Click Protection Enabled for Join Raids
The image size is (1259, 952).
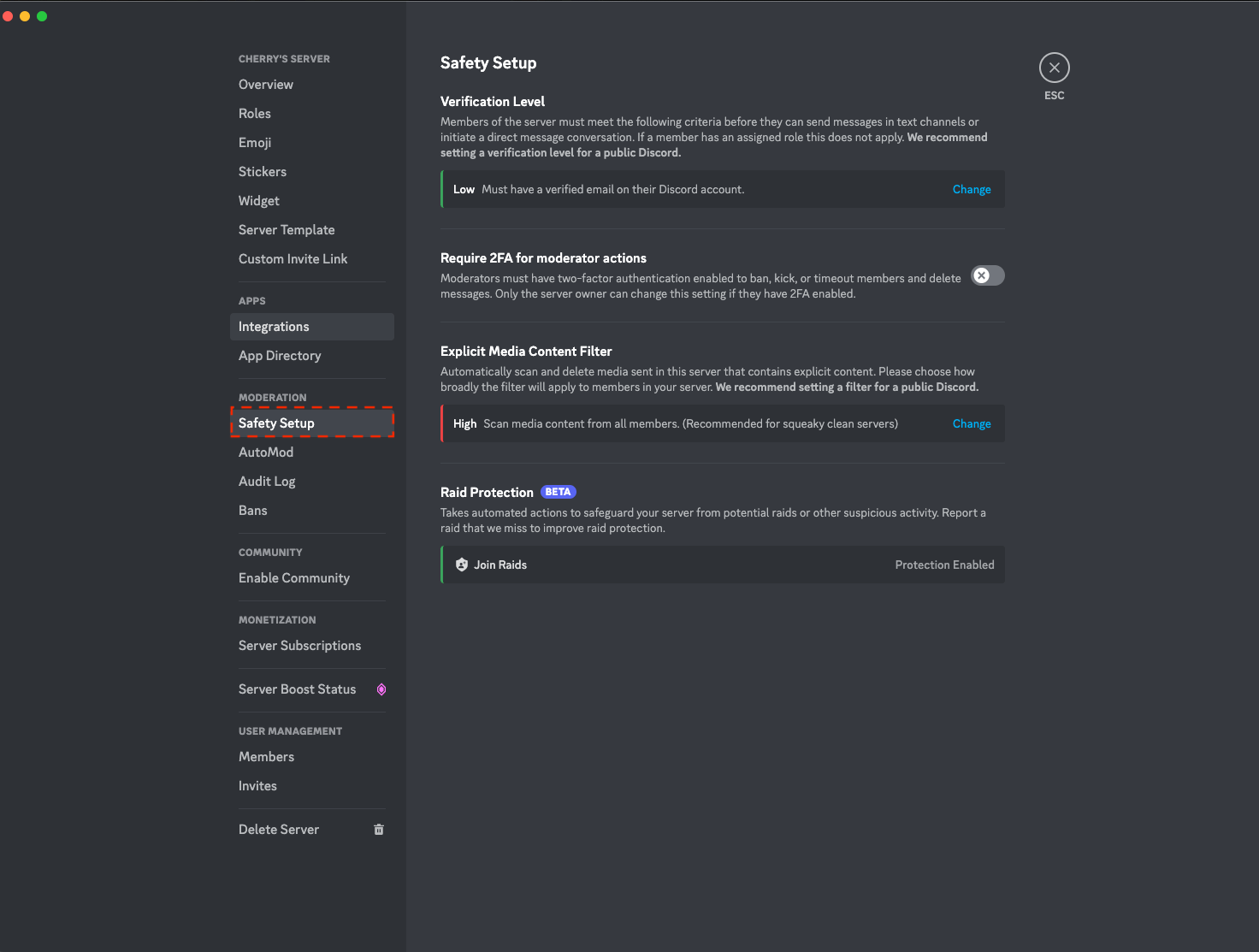(x=944, y=565)
